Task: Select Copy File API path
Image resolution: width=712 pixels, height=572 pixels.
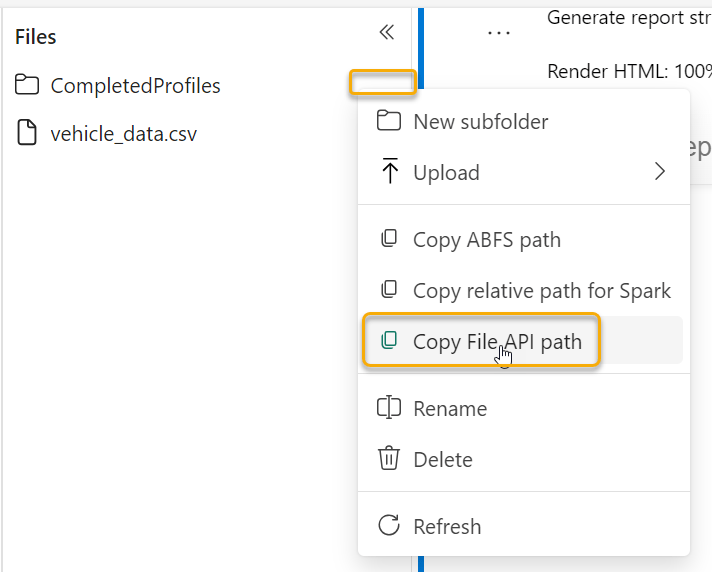Action: coord(497,341)
